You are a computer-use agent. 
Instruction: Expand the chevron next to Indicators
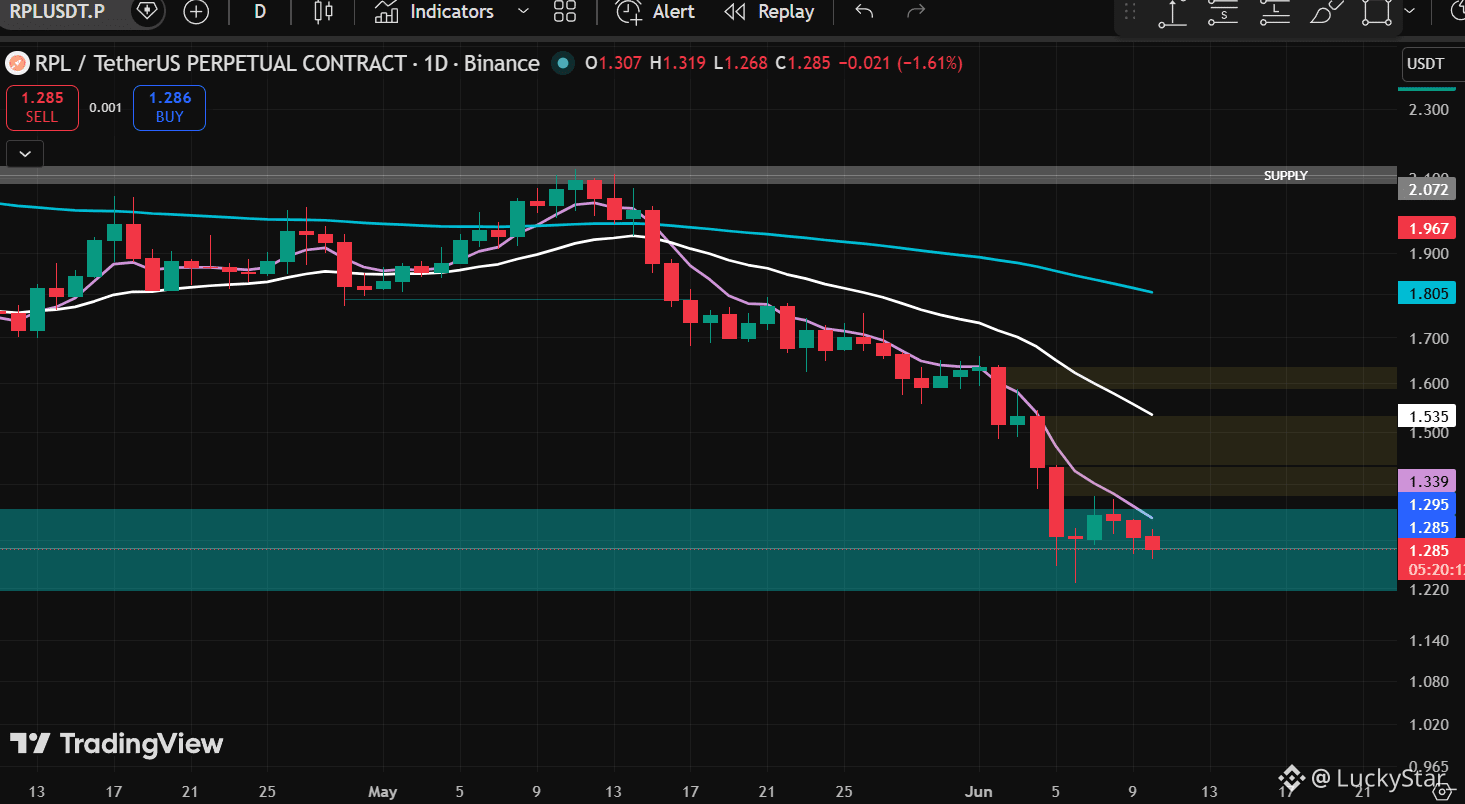522,12
